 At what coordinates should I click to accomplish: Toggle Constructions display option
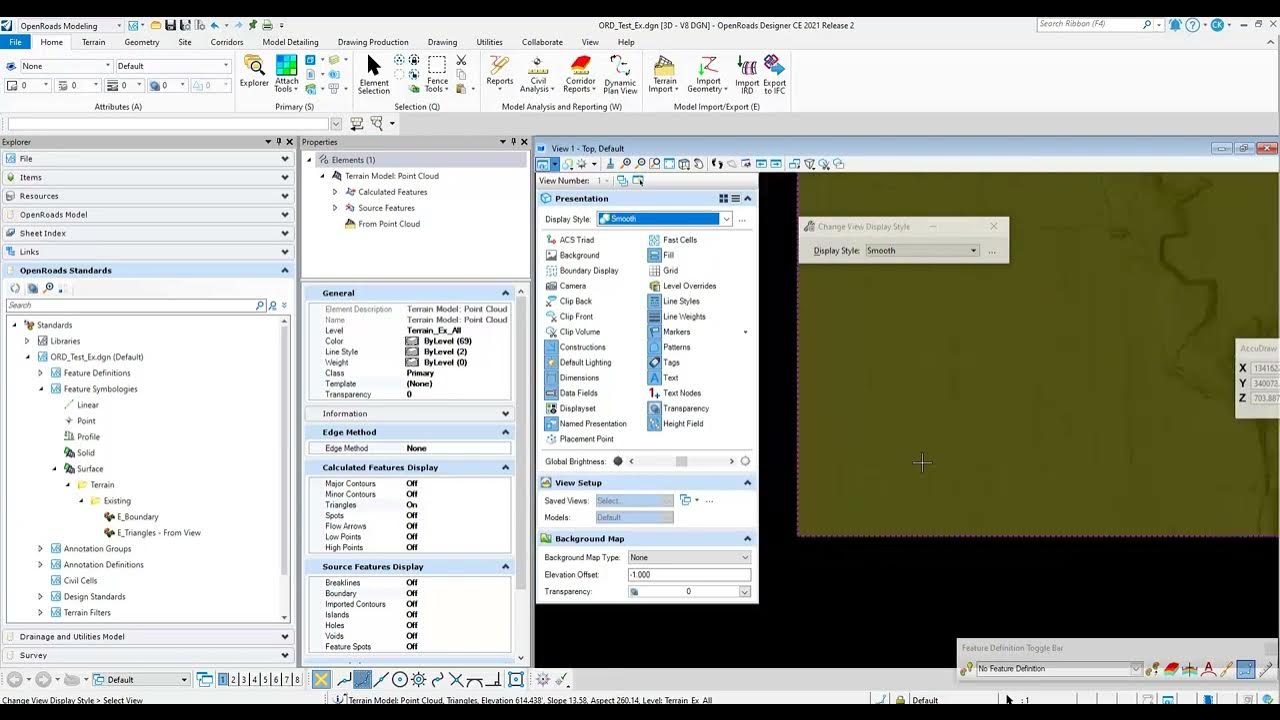coord(575,347)
